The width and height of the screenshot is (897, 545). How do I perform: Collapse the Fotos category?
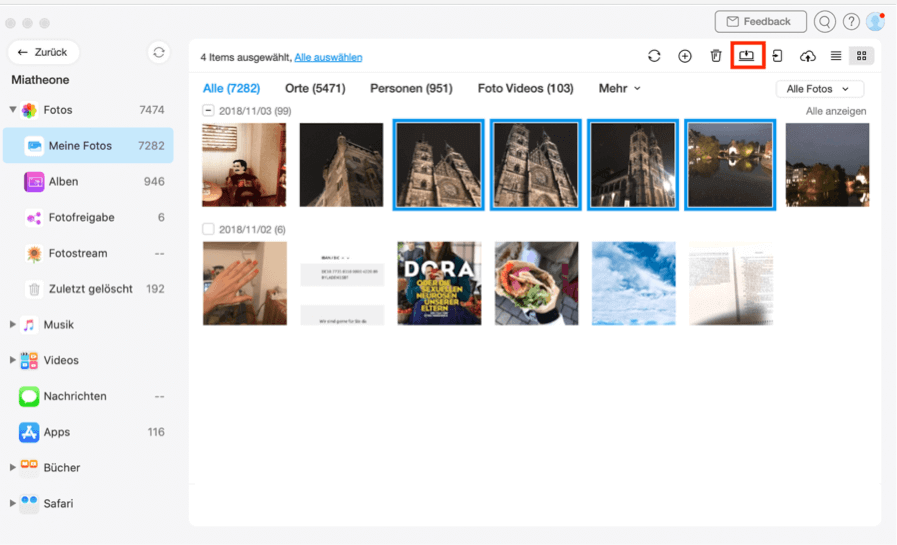point(13,110)
